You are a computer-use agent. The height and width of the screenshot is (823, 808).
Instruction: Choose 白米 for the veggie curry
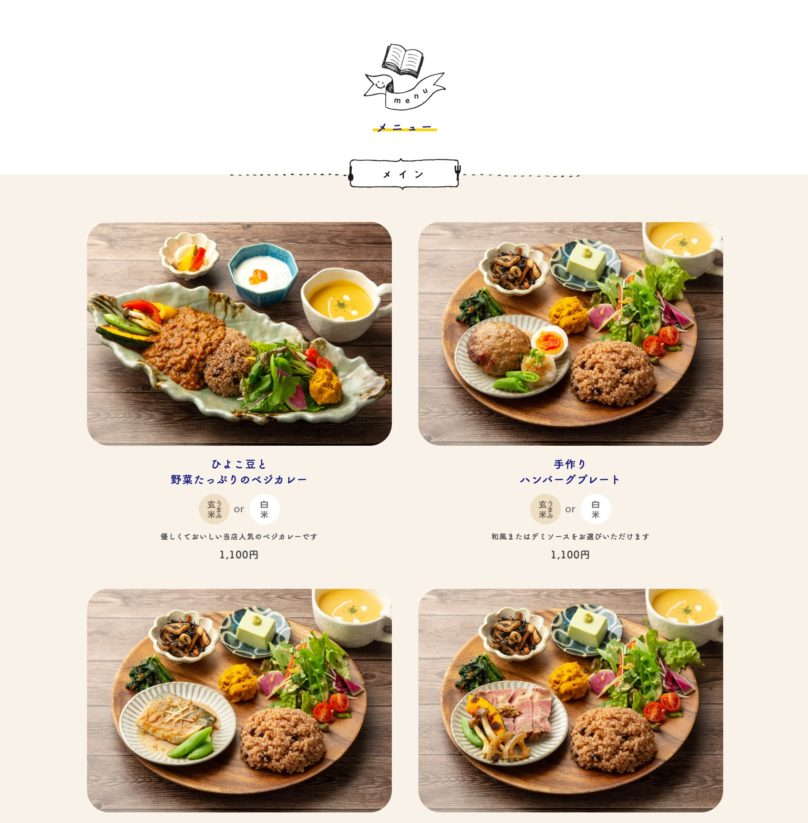click(x=264, y=509)
